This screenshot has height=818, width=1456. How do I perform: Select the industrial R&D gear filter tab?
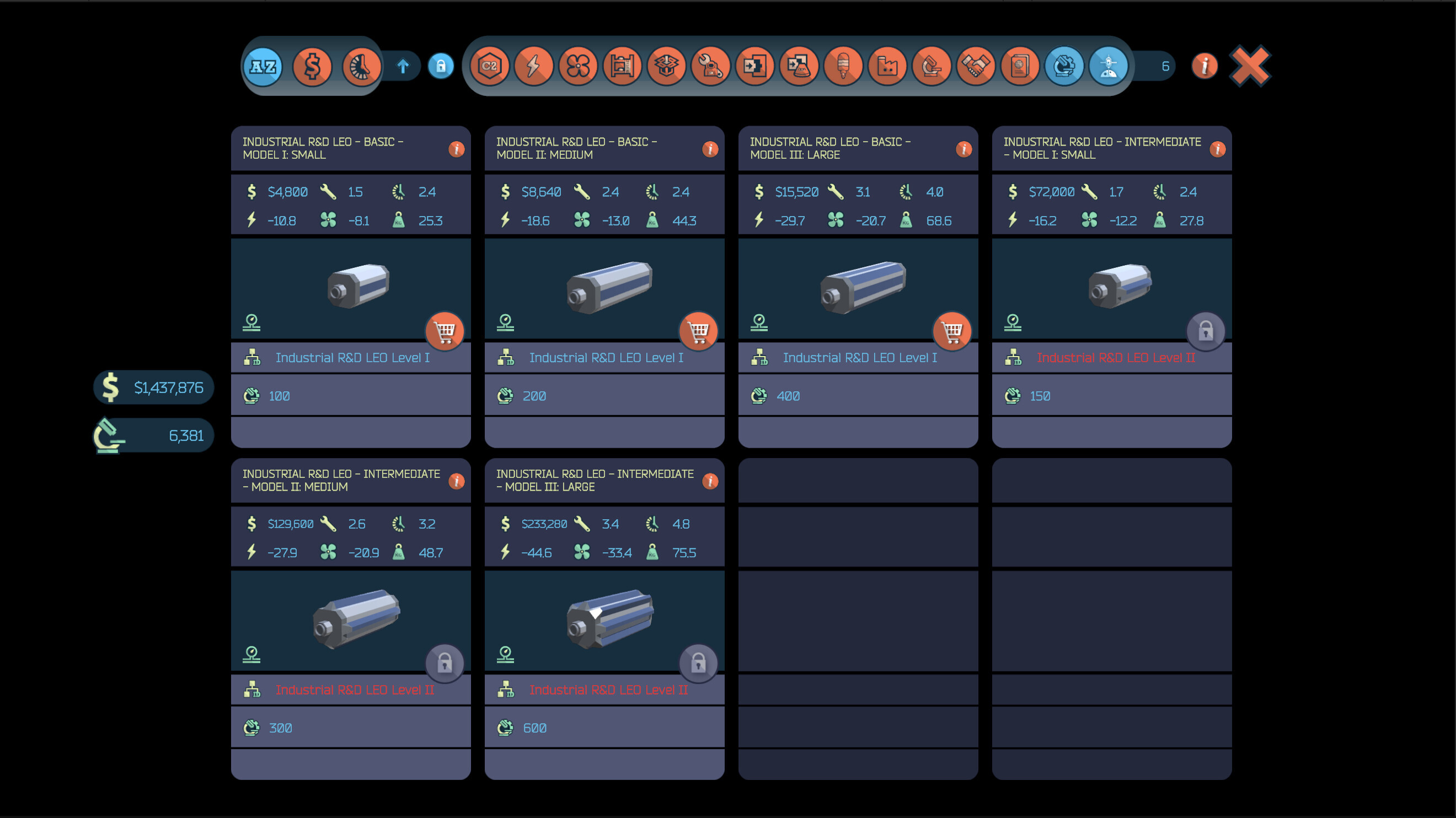point(1064,67)
